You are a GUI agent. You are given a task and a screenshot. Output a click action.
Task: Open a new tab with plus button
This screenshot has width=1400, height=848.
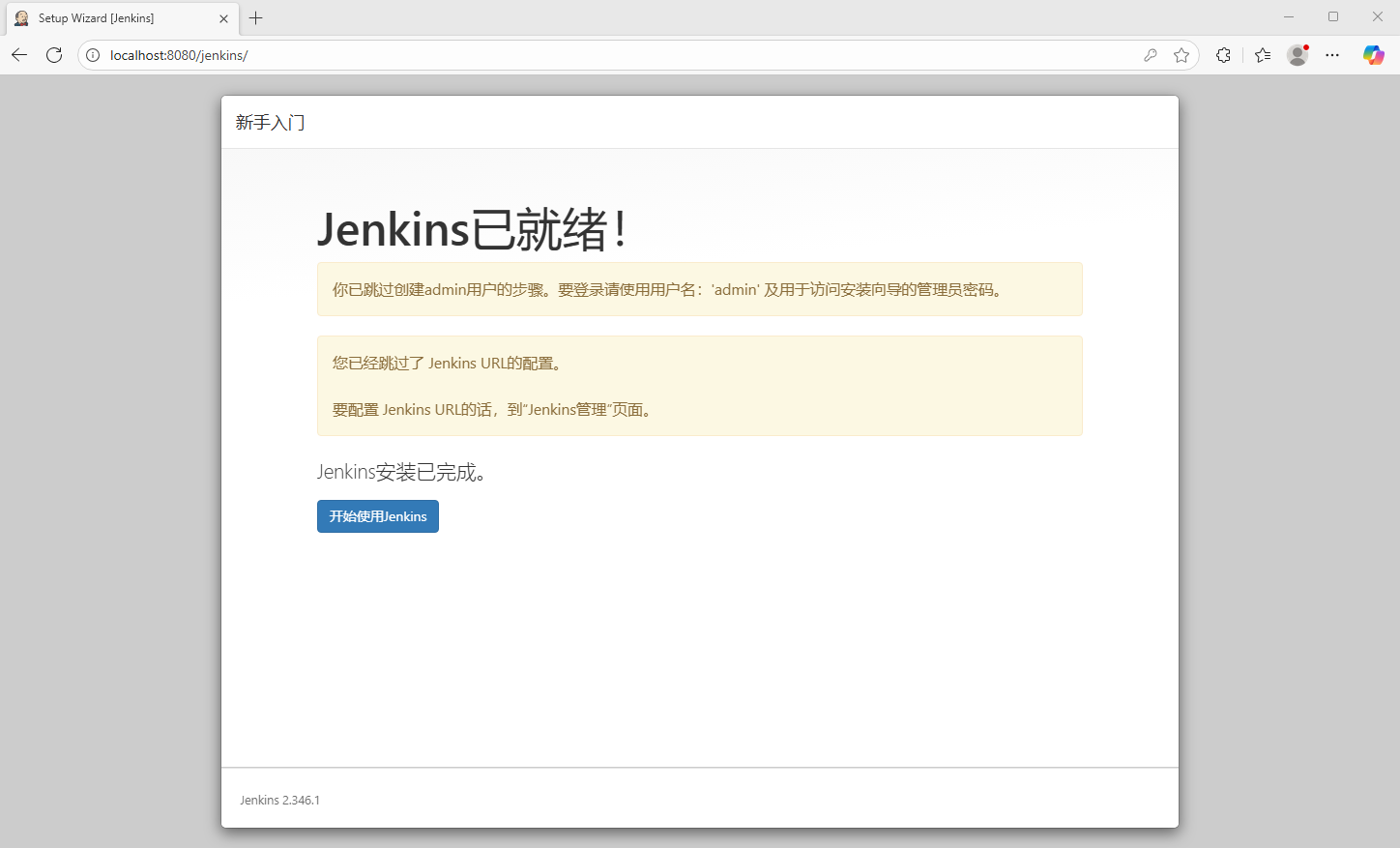(x=256, y=18)
